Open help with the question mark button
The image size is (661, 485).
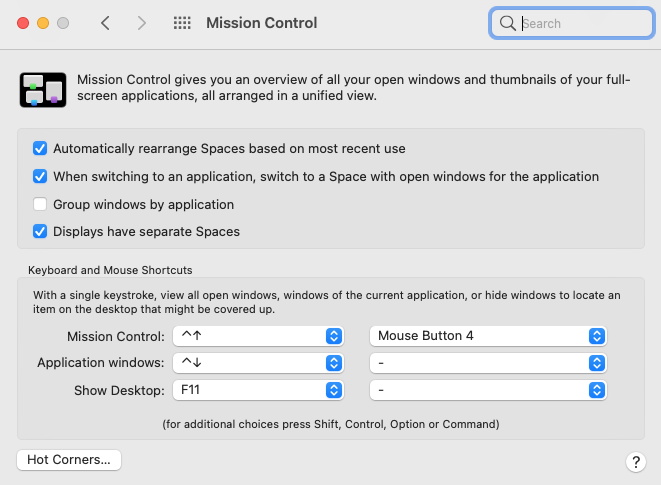point(635,461)
